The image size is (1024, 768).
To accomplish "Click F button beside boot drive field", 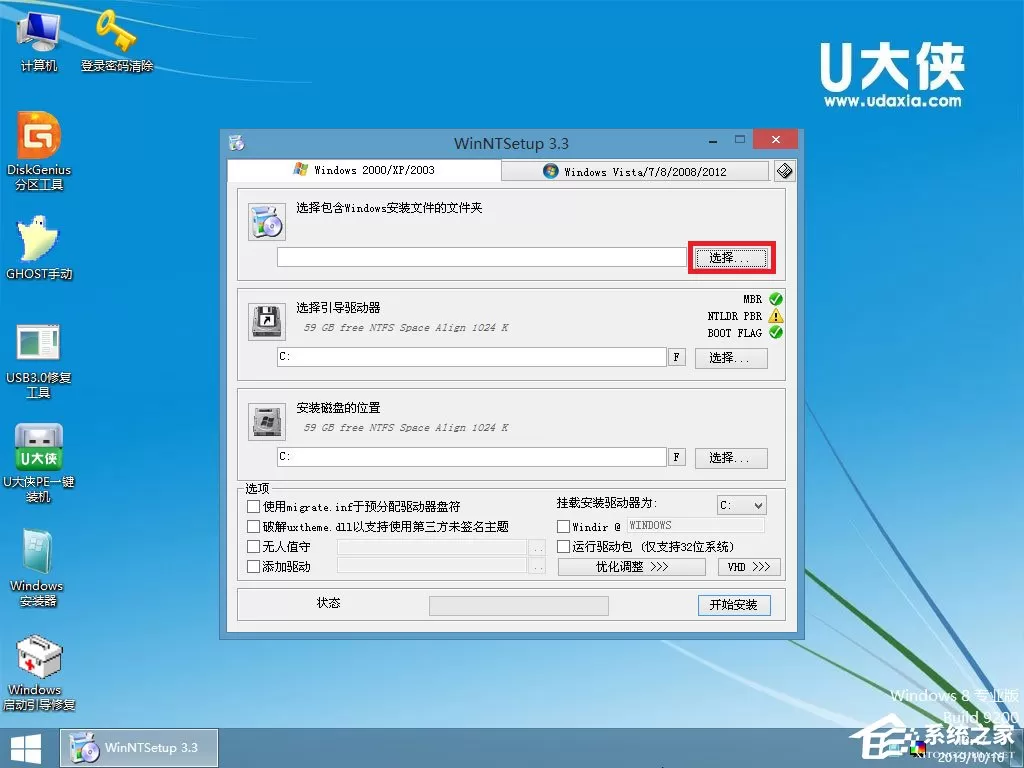I will [x=677, y=357].
